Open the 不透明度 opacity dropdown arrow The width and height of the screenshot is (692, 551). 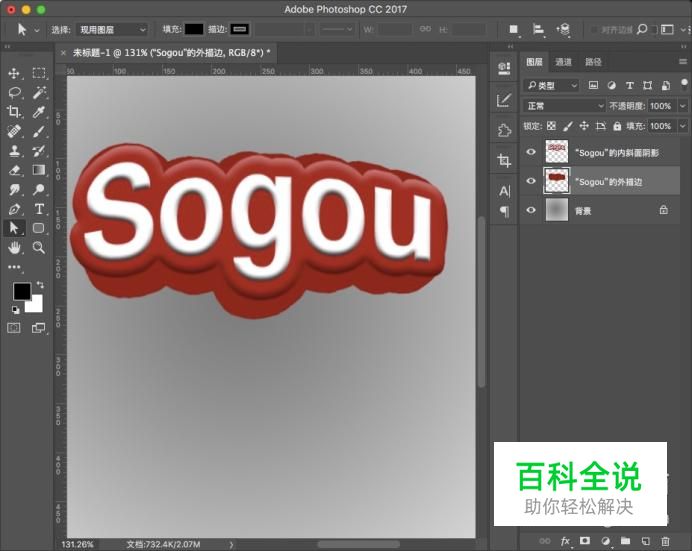click(682, 106)
